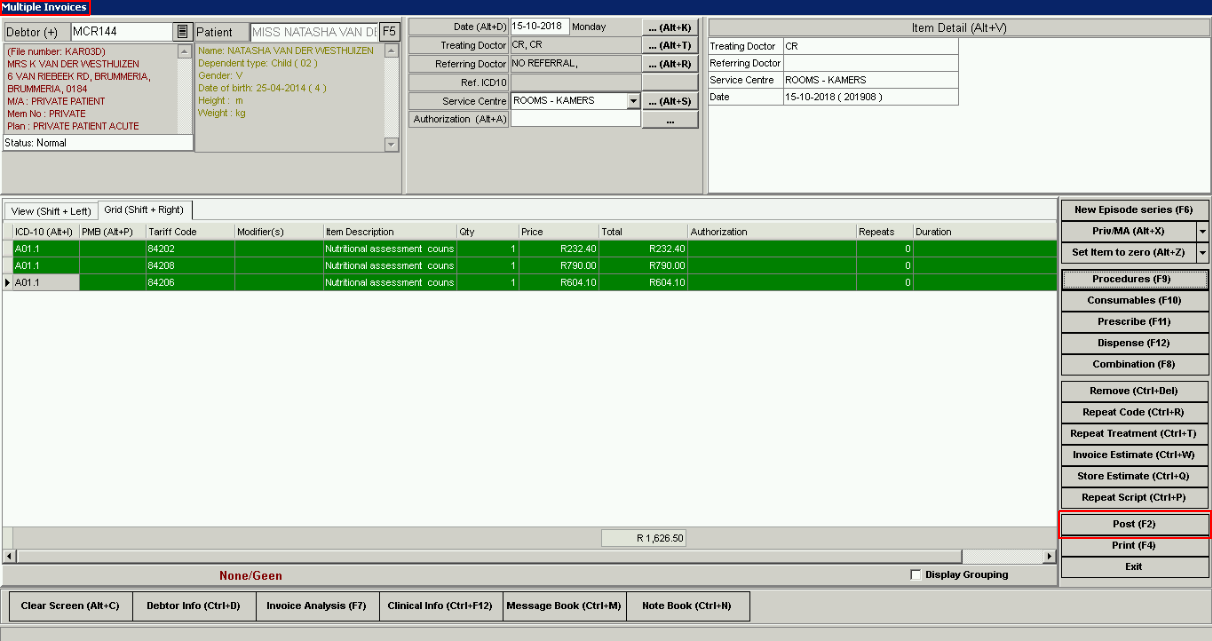Click the debtor lookup list icon
The image size is (1212, 641).
(181, 32)
